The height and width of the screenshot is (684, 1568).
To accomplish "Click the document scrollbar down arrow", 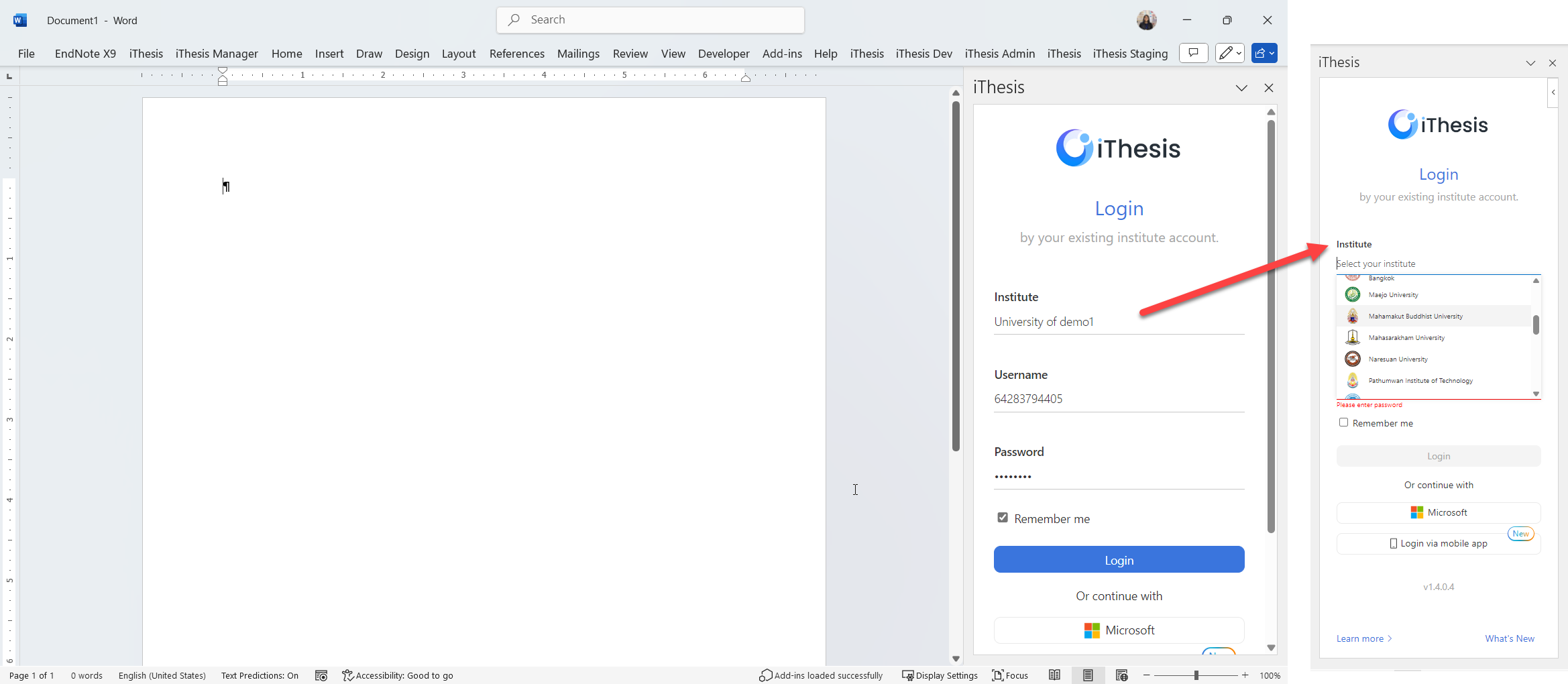I will point(956,659).
